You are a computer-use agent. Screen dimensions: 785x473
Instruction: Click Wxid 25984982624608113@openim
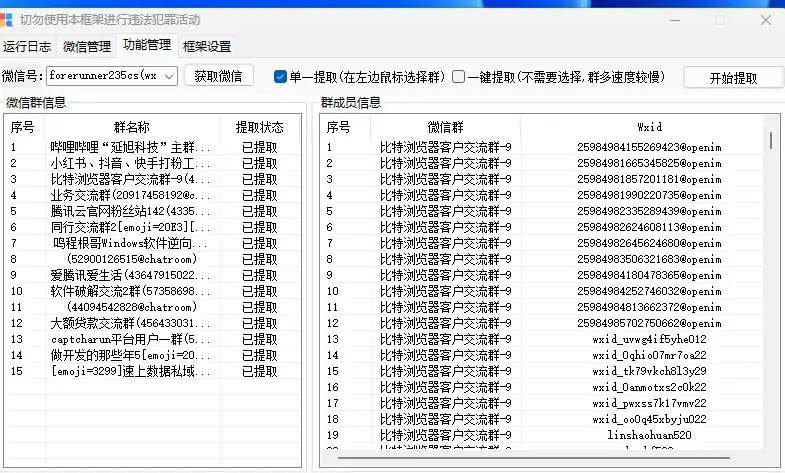coord(649,228)
